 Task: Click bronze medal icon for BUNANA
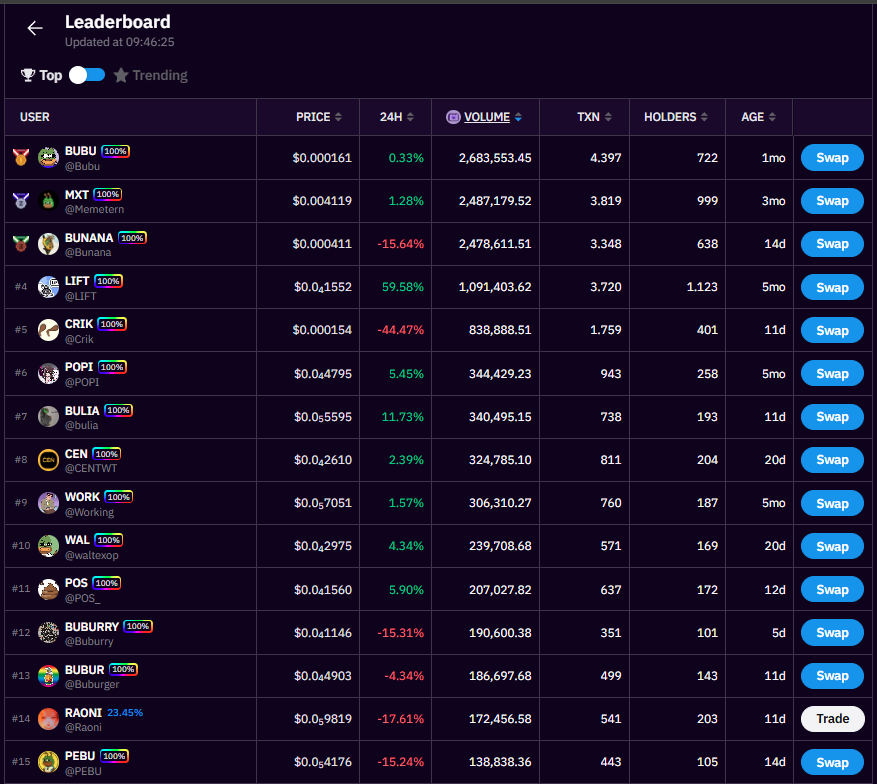click(x=21, y=243)
